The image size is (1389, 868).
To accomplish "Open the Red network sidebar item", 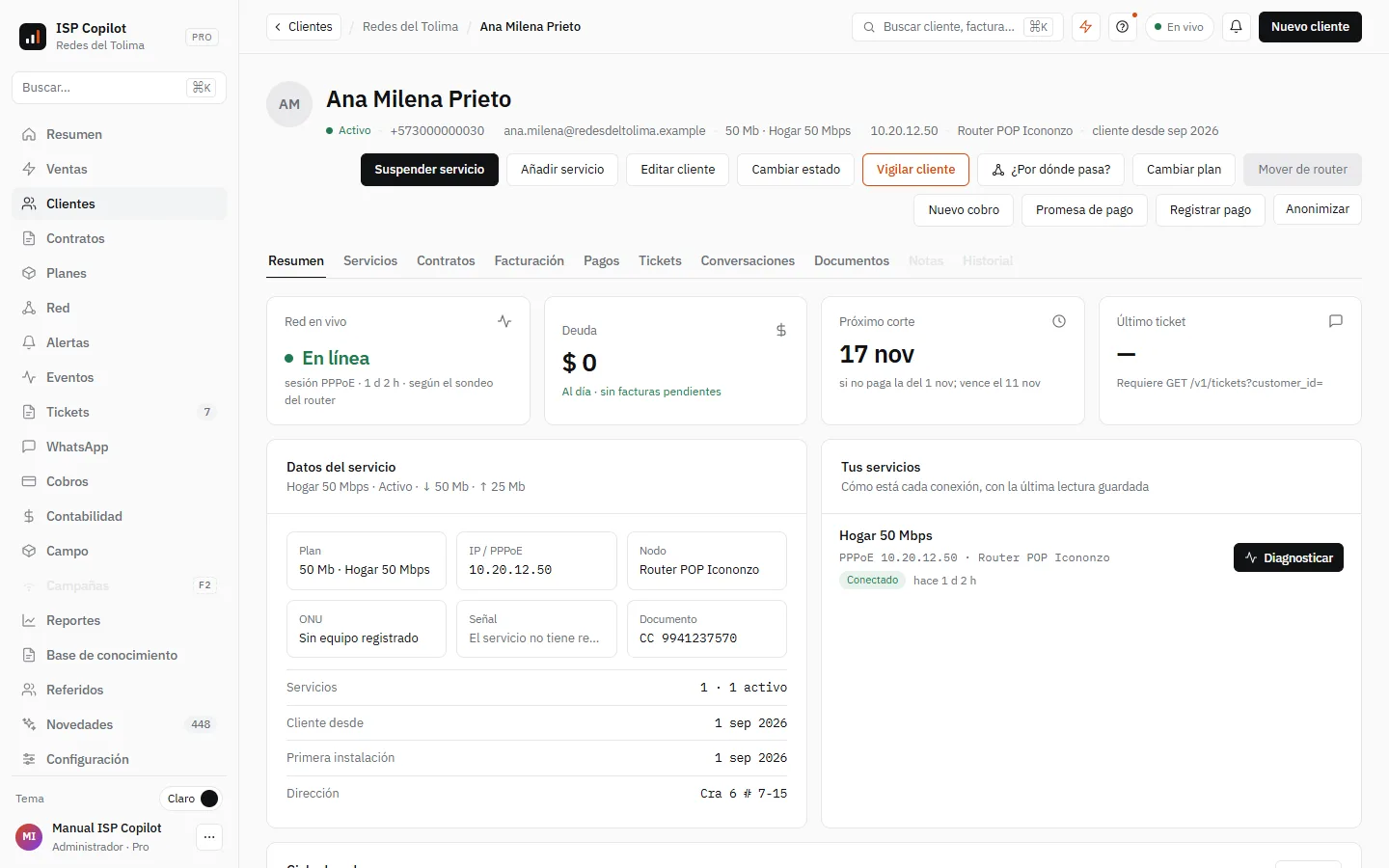I will 120,308.
